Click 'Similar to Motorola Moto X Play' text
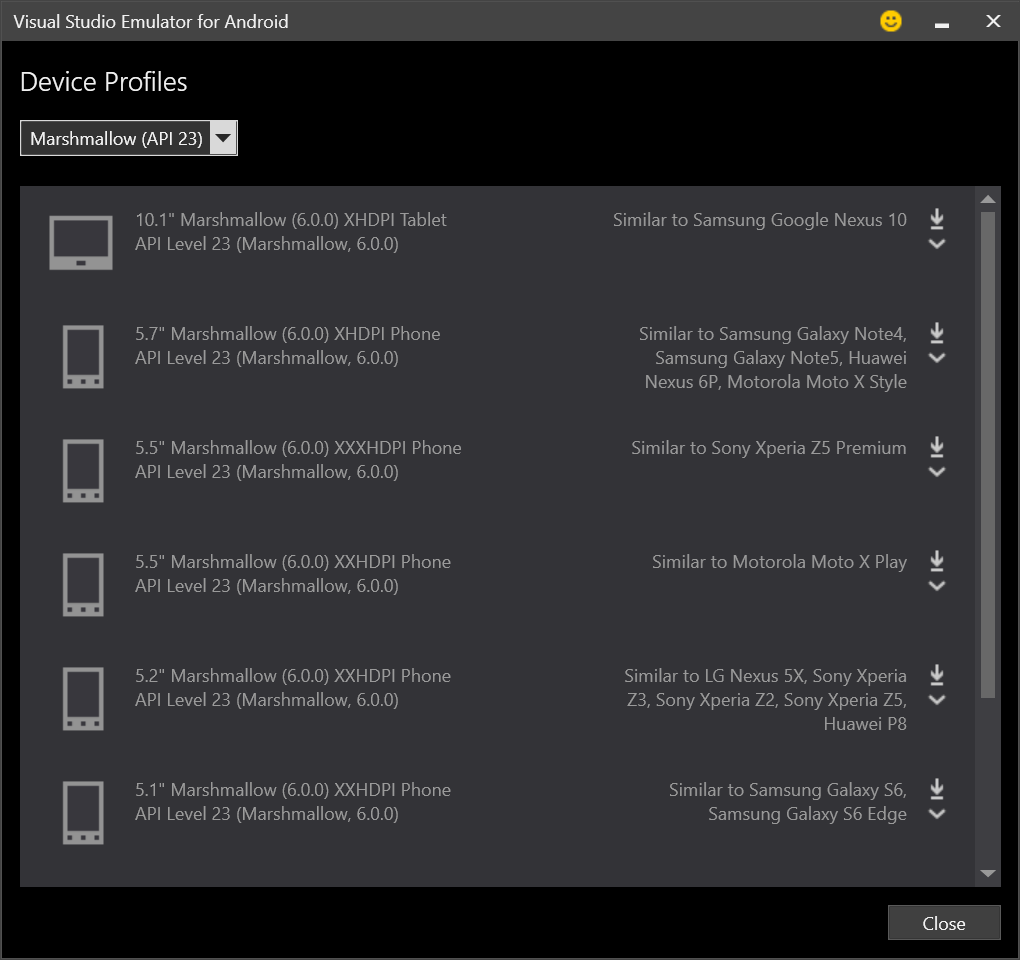 click(779, 561)
